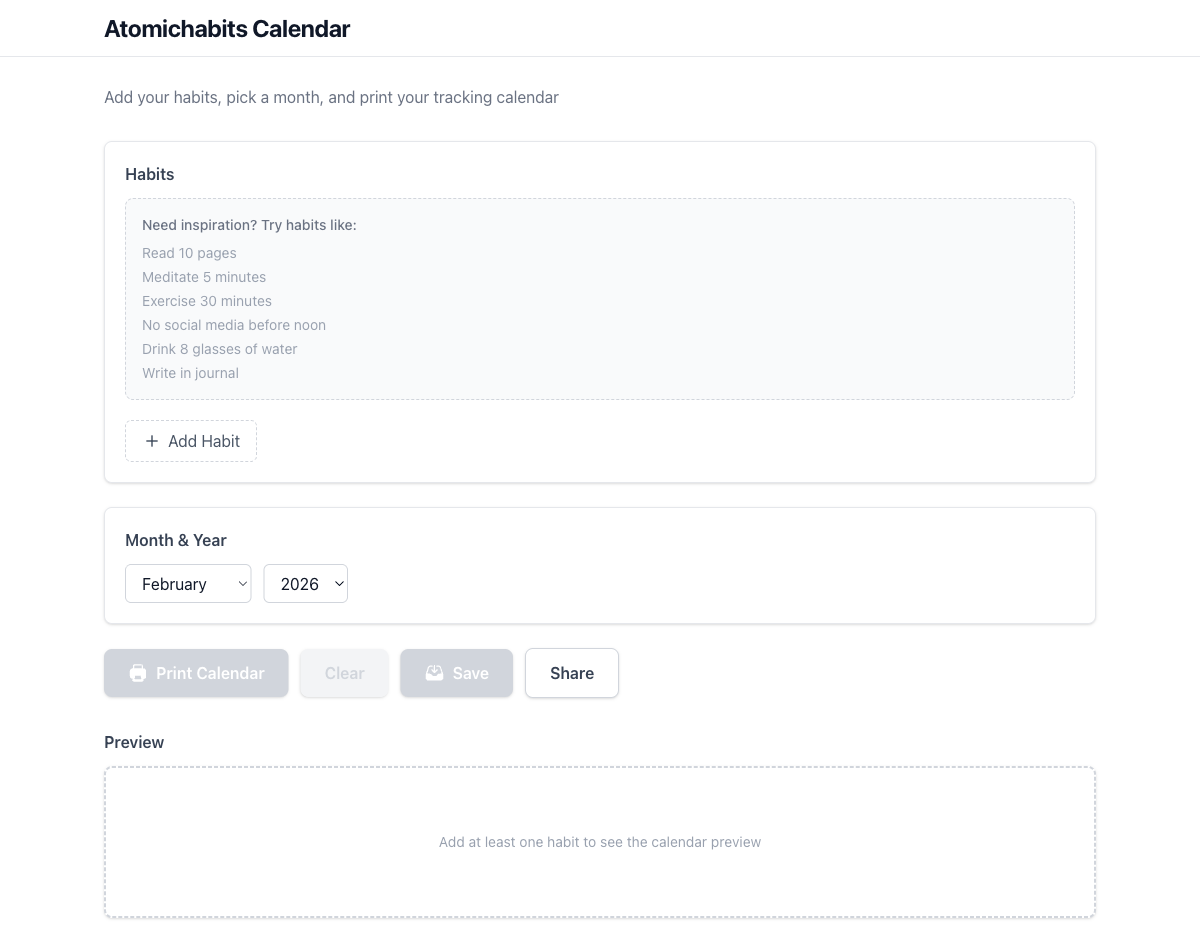Viewport: 1200px width, 937px height.
Task: Click the empty calendar Preview area
Action: (x=599, y=841)
